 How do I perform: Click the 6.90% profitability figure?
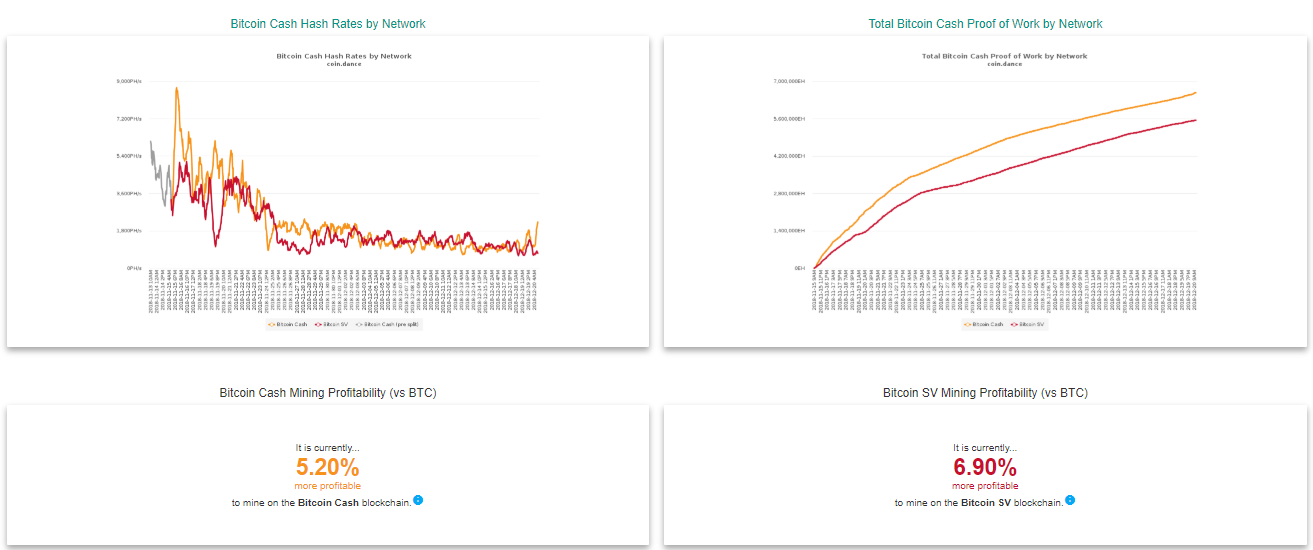pos(985,467)
